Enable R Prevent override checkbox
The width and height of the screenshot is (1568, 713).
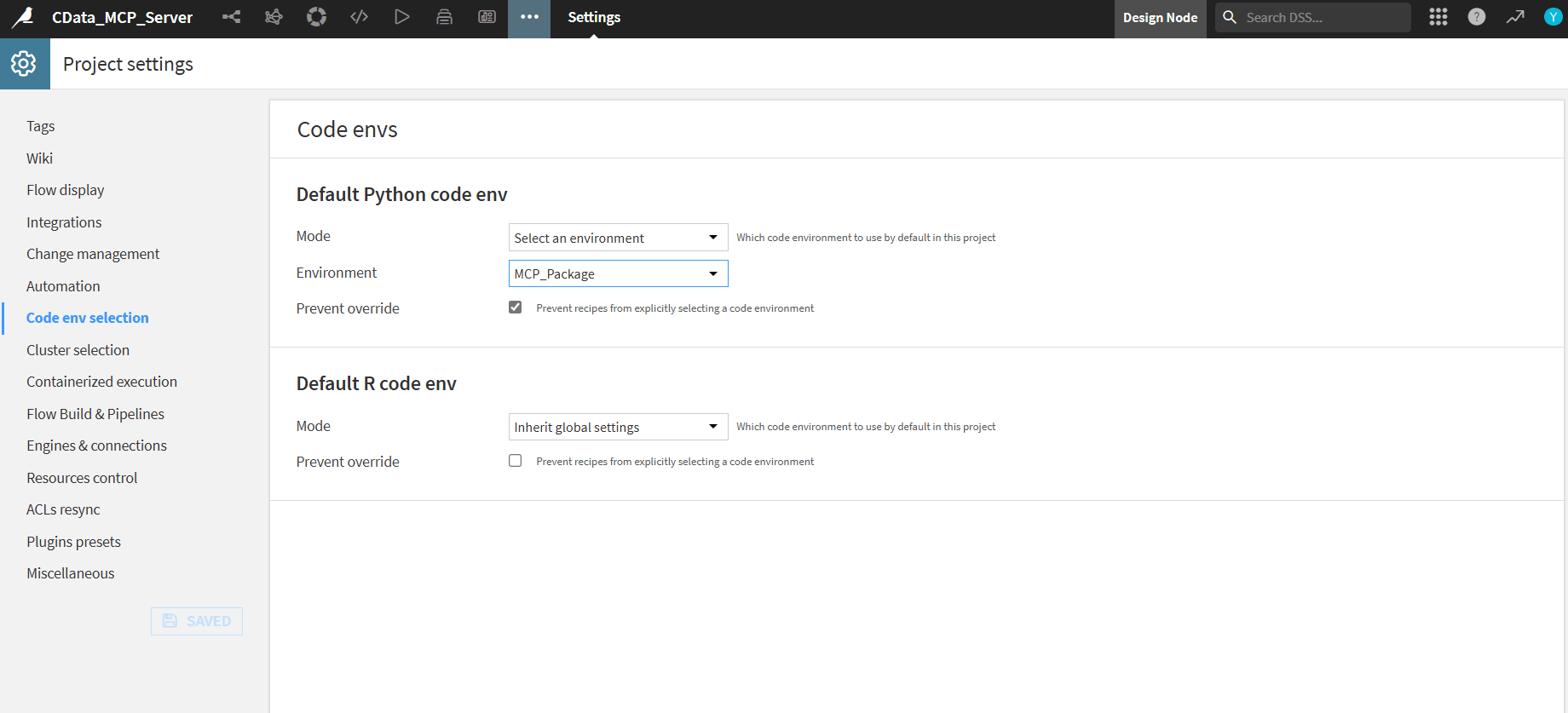coord(516,461)
